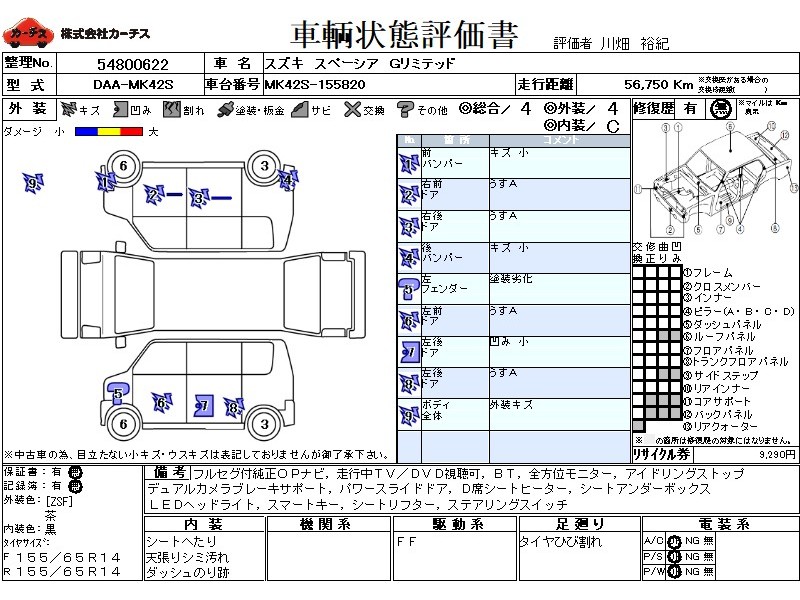Click the number 3 icon in the 右後ドア table row
800x600 pixels.
(409, 226)
